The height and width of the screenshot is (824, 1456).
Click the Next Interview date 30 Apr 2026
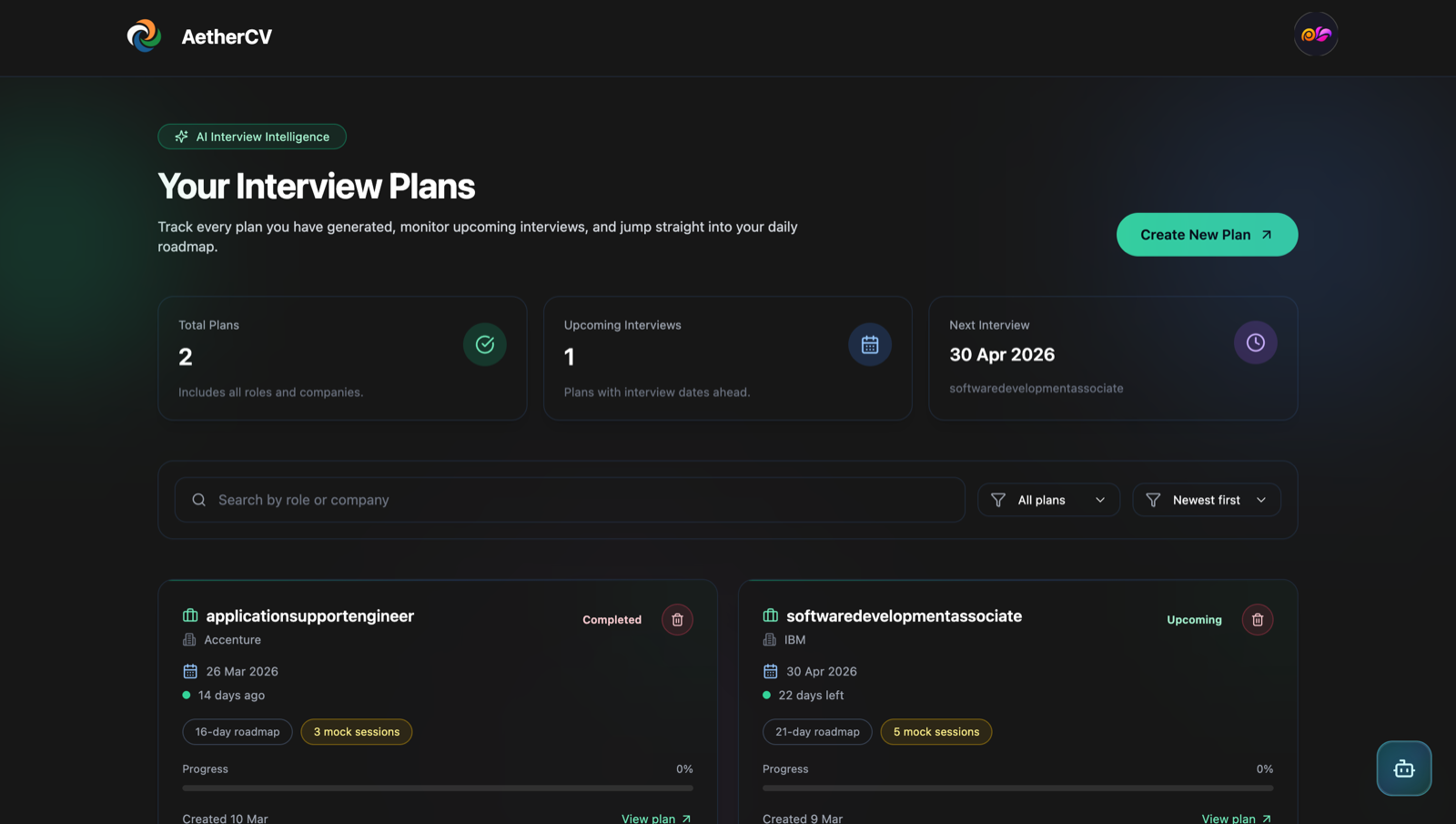pyautogui.click(x=1002, y=355)
